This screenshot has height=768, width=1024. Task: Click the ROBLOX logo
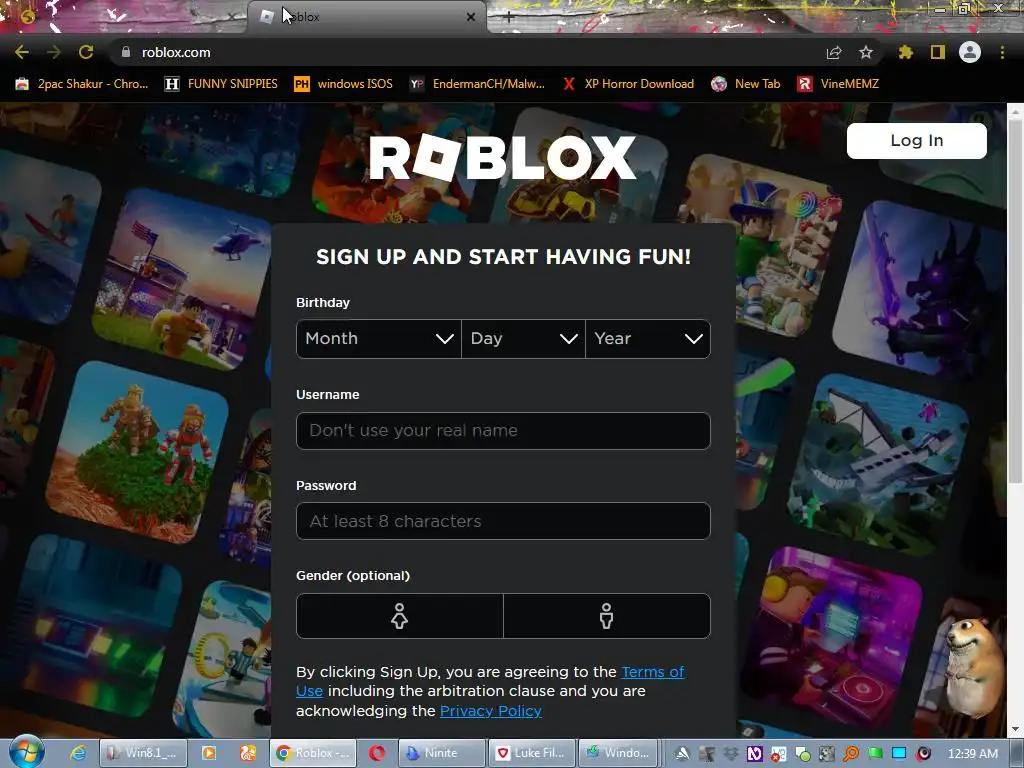click(502, 157)
